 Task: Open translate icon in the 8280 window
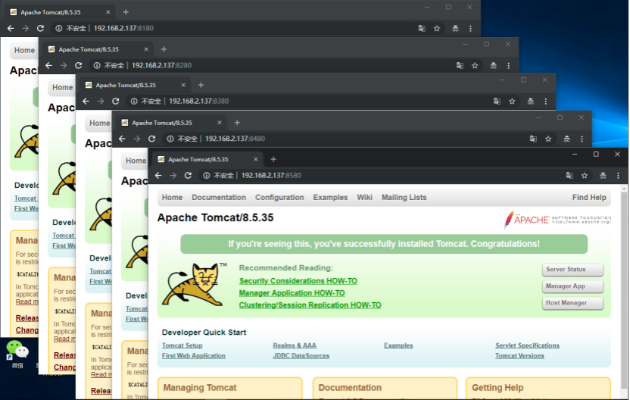(x=460, y=65)
